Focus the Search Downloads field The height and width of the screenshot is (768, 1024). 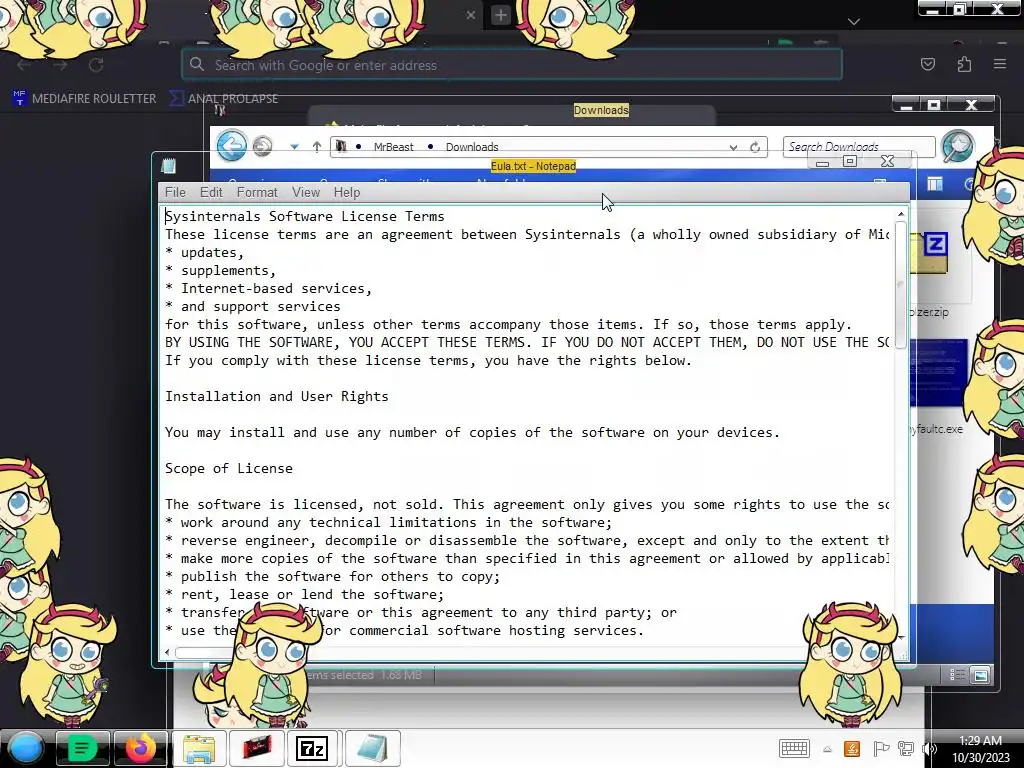point(859,147)
